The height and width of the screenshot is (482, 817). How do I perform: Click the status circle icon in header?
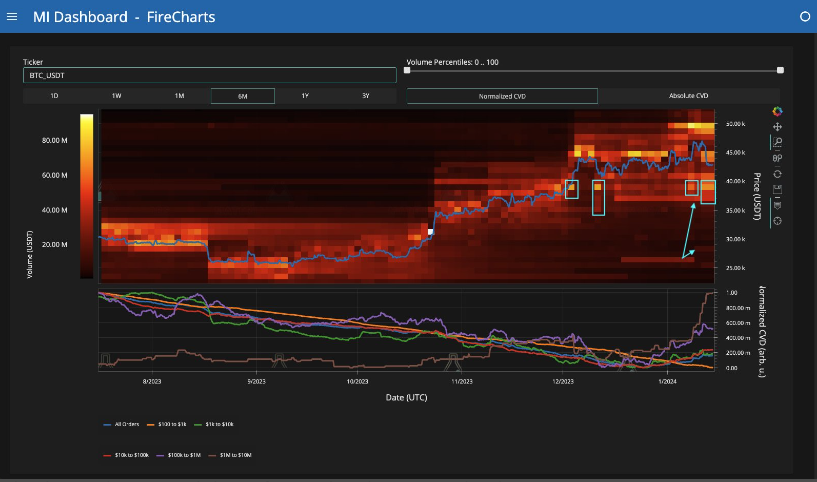(x=805, y=17)
